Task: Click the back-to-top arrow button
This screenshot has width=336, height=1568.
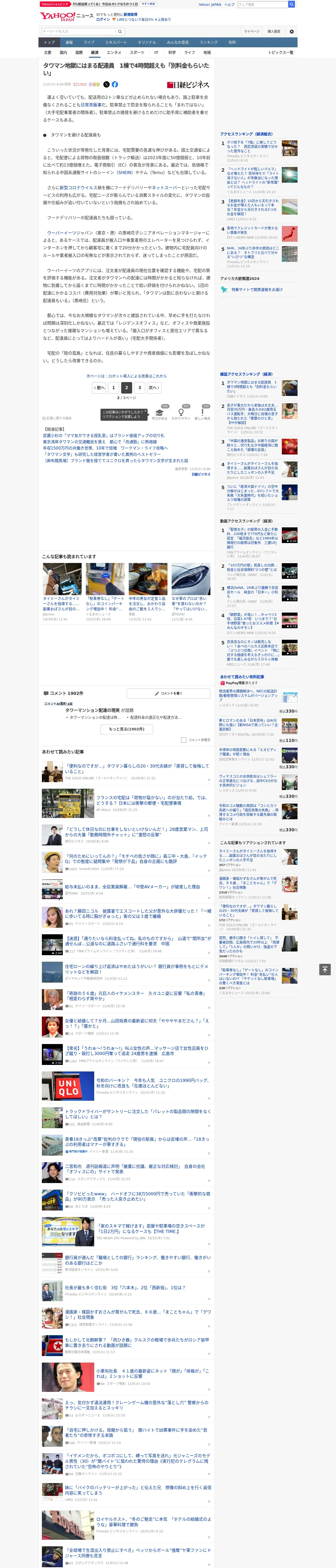Action: (x=325, y=970)
